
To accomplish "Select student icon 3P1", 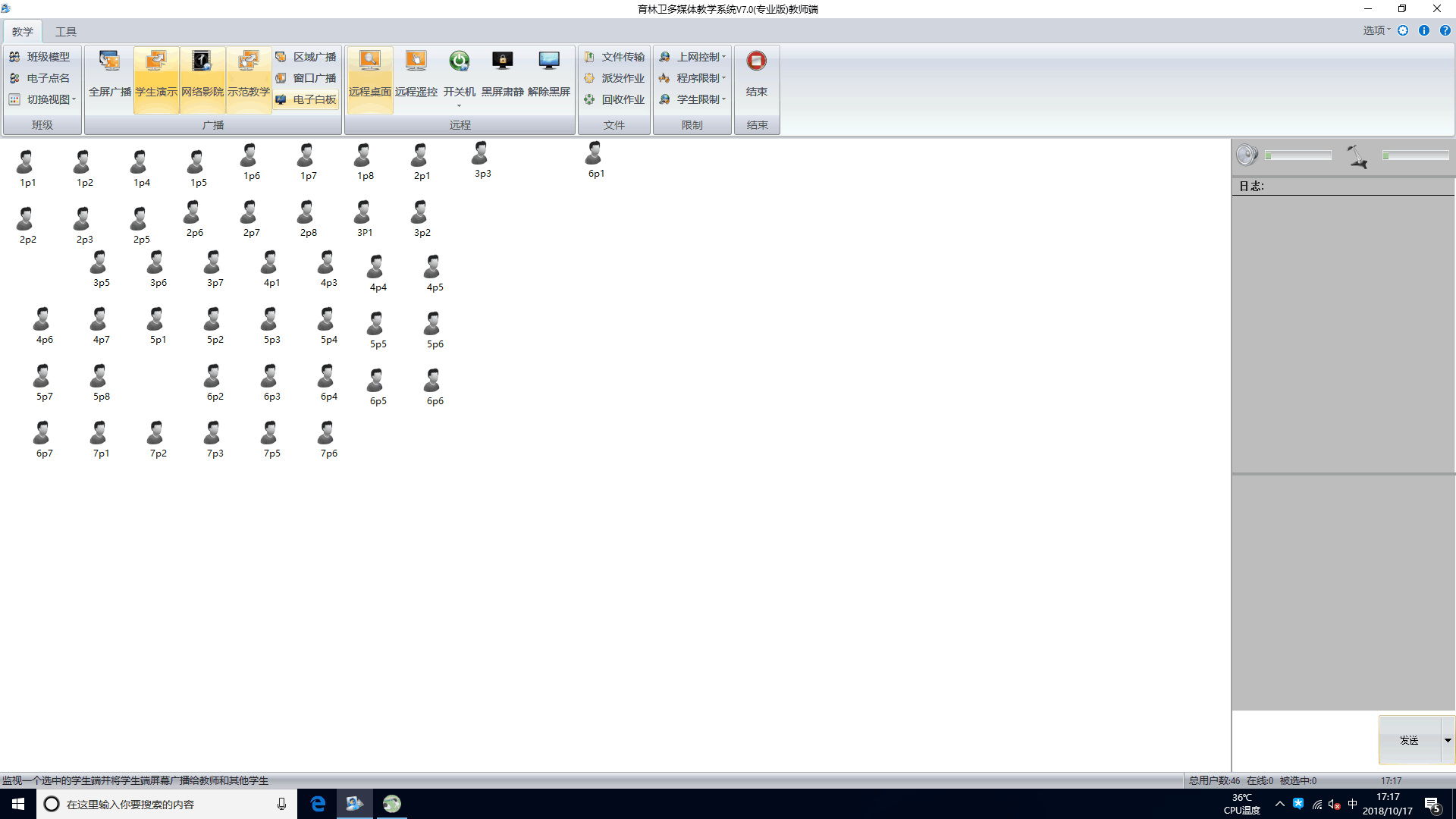I will 364,212.
